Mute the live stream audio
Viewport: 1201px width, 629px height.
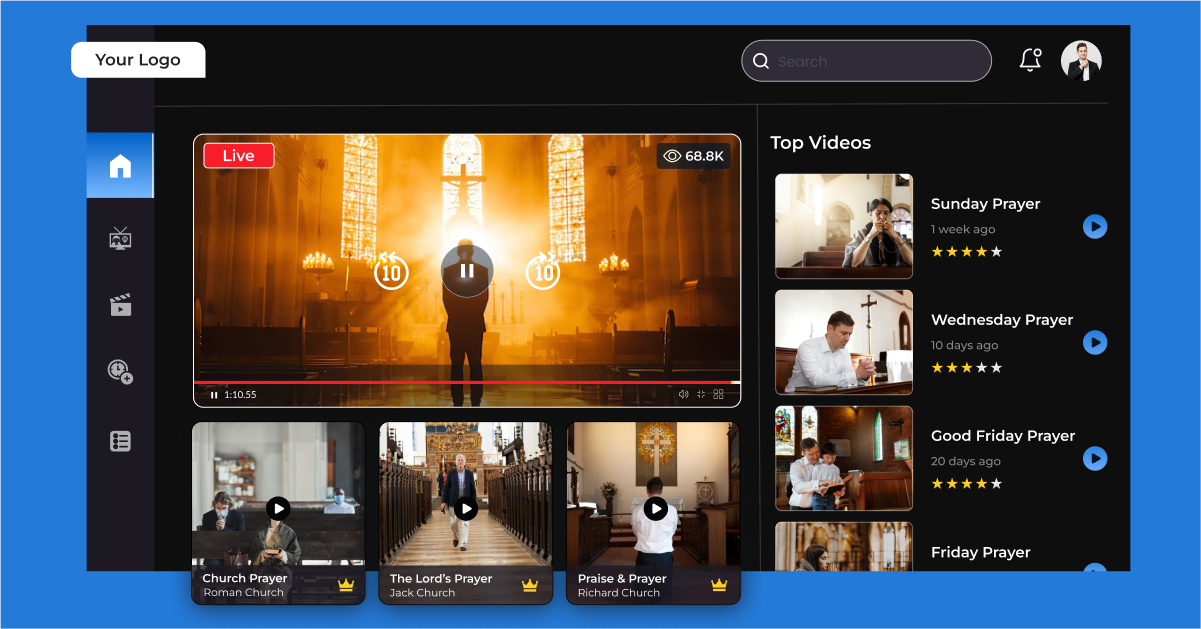(683, 394)
